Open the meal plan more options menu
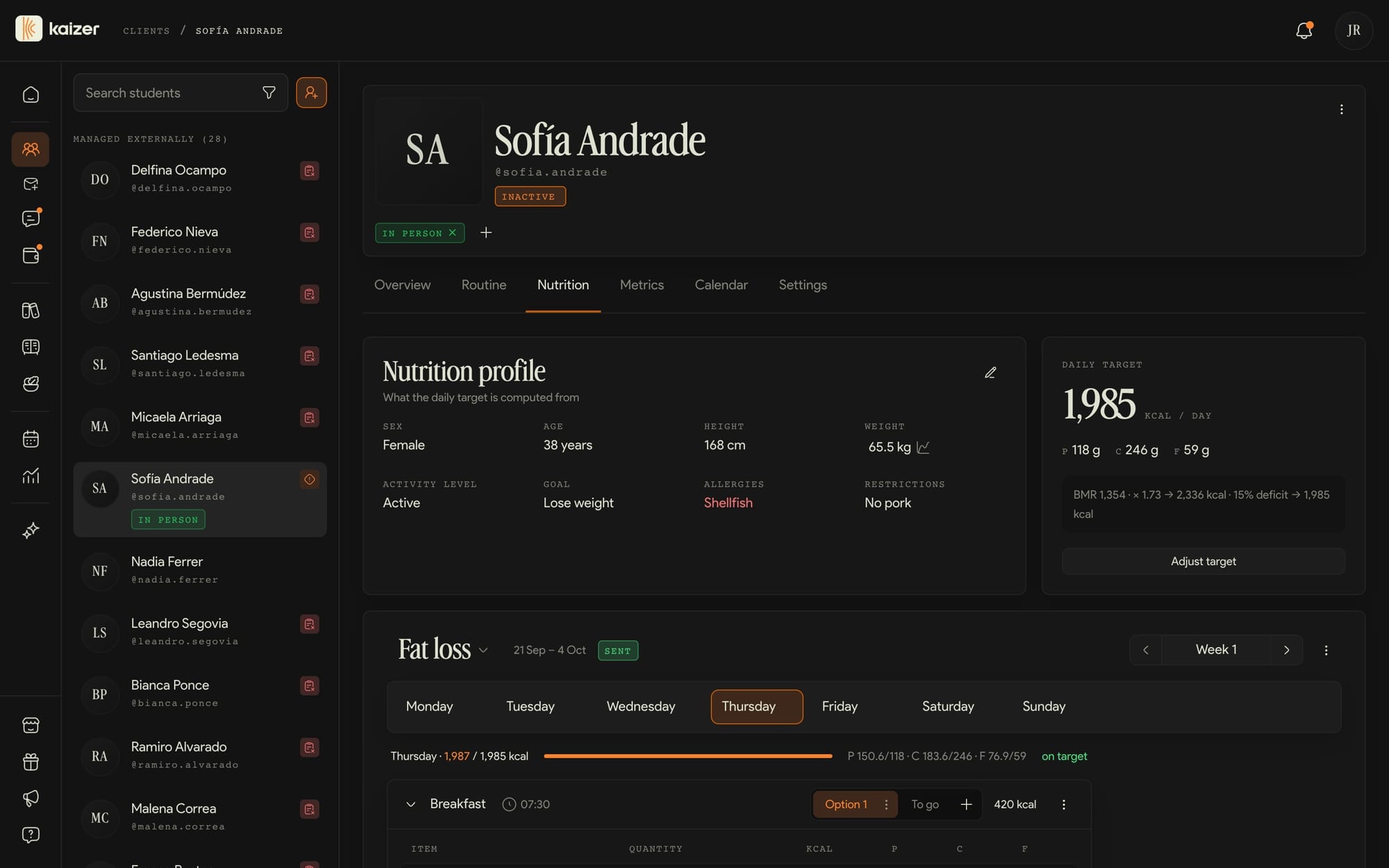This screenshot has height=868, width=1389. (x=1326, y=650)
